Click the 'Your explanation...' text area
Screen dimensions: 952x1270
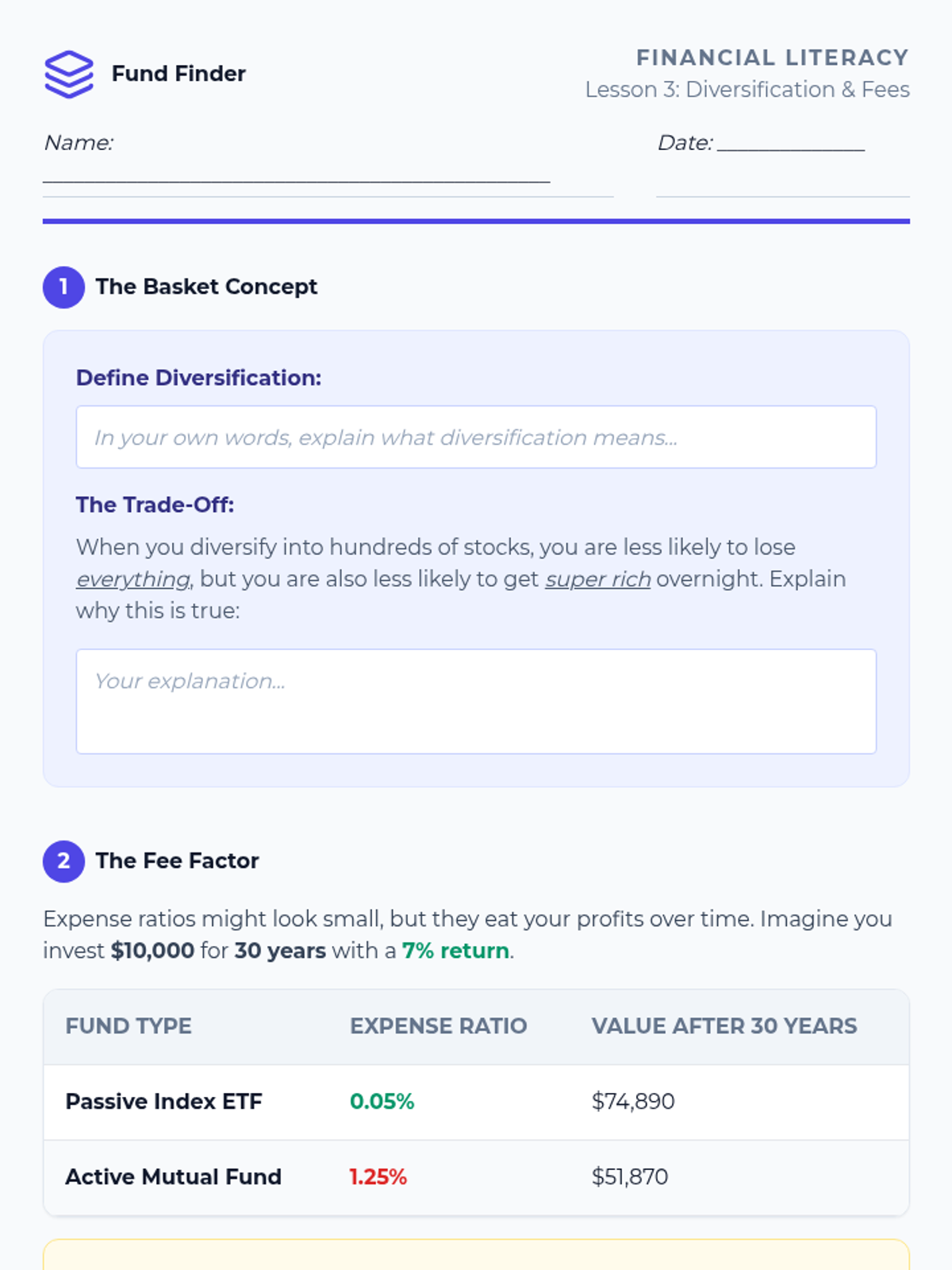click(476, 702)
